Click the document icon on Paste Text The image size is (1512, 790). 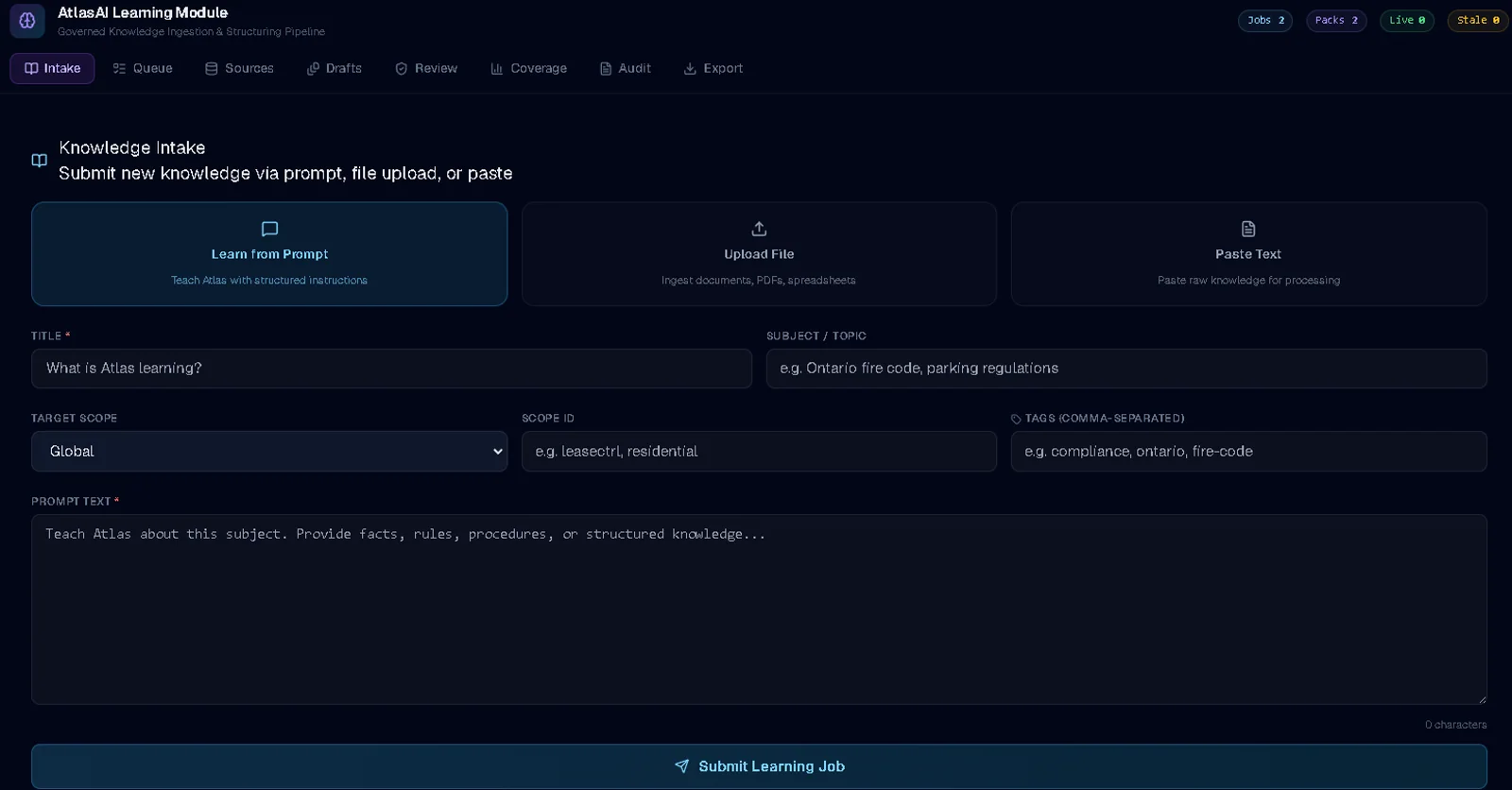(1248, 229)
